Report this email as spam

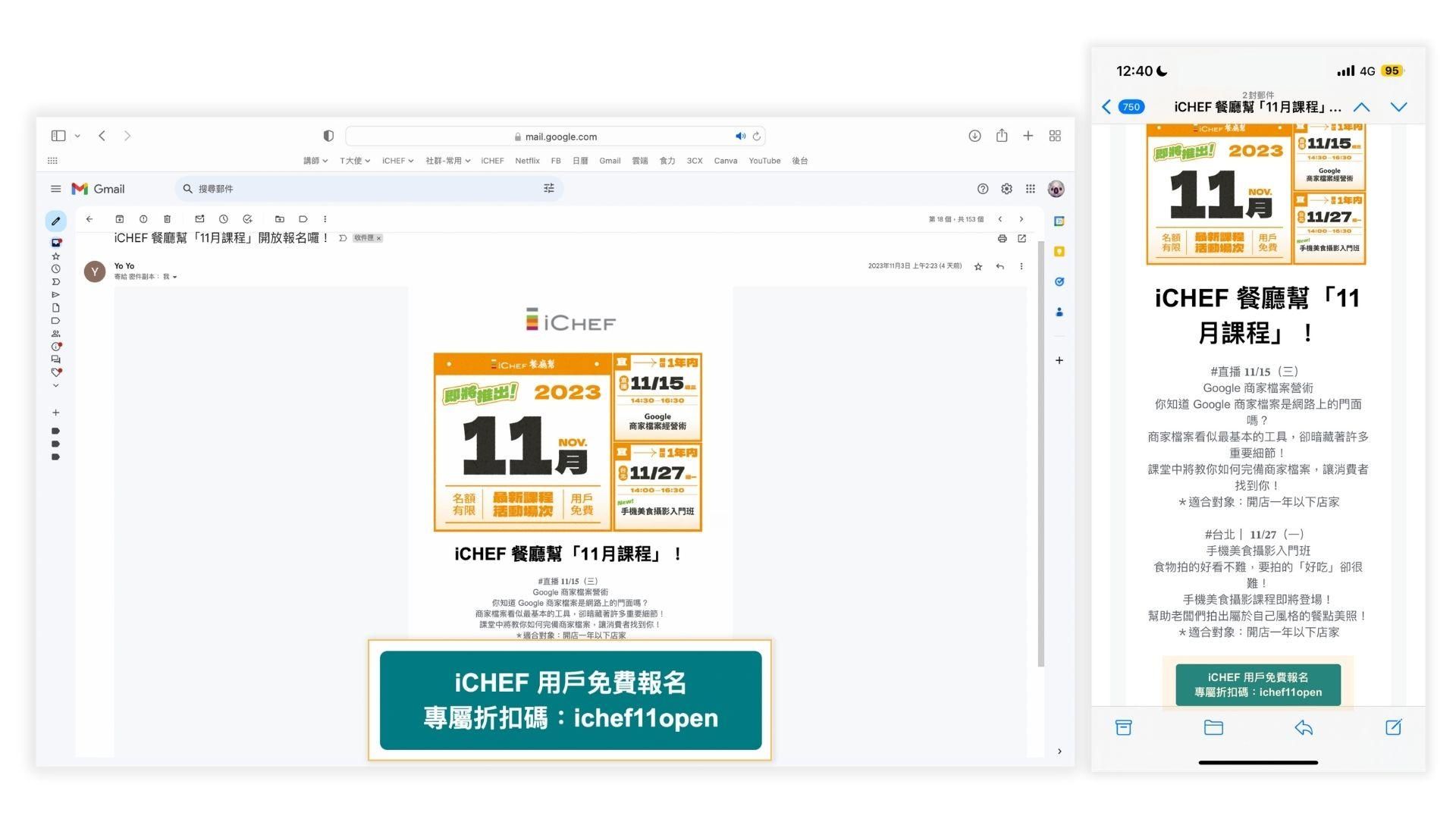[x=143, y=219]
